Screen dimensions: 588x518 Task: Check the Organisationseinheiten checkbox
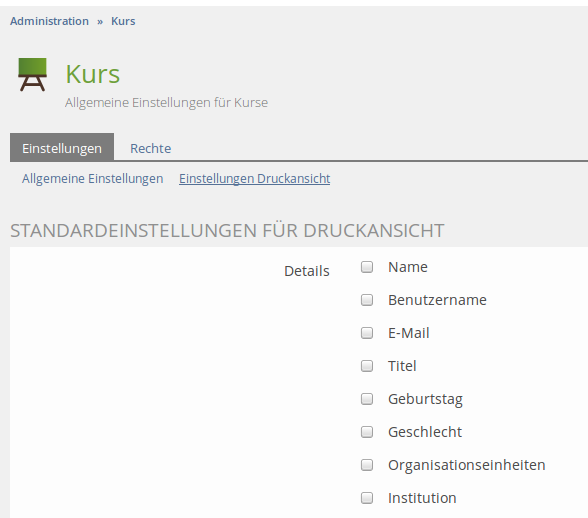click(367, 465)
